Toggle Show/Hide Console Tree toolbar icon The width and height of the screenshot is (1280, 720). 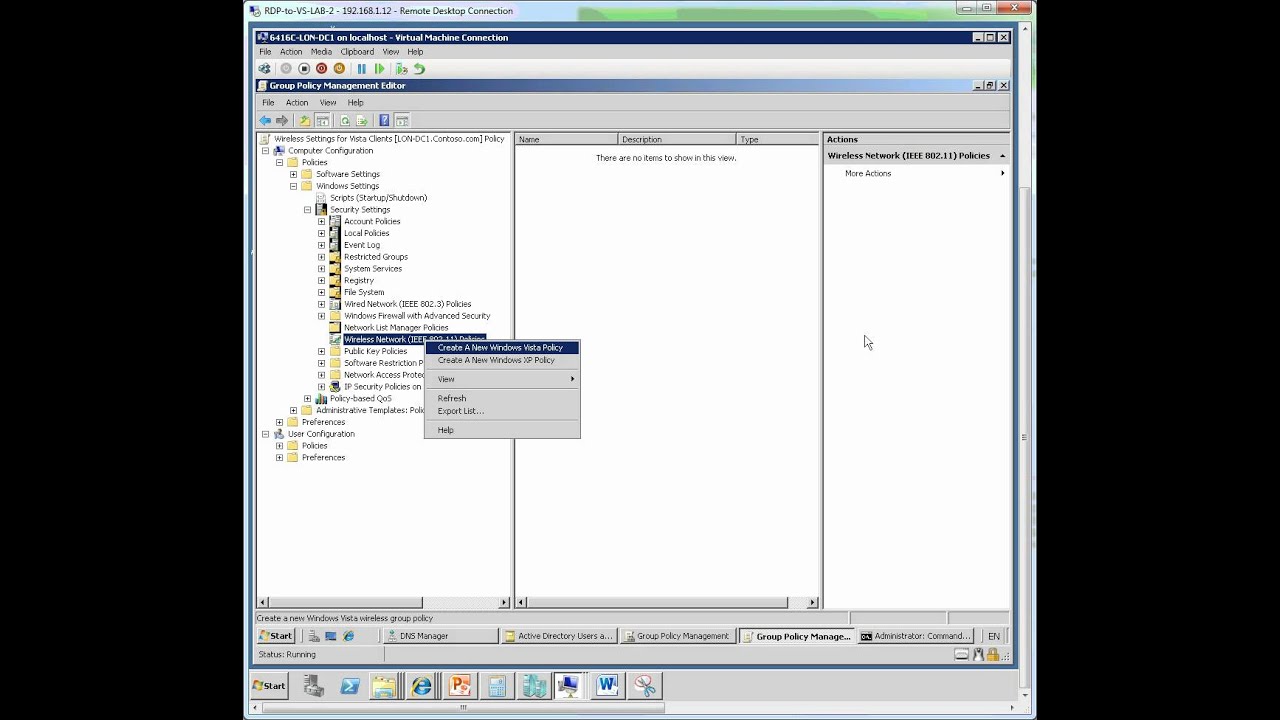pyautogui.click(x=322, y=120)
